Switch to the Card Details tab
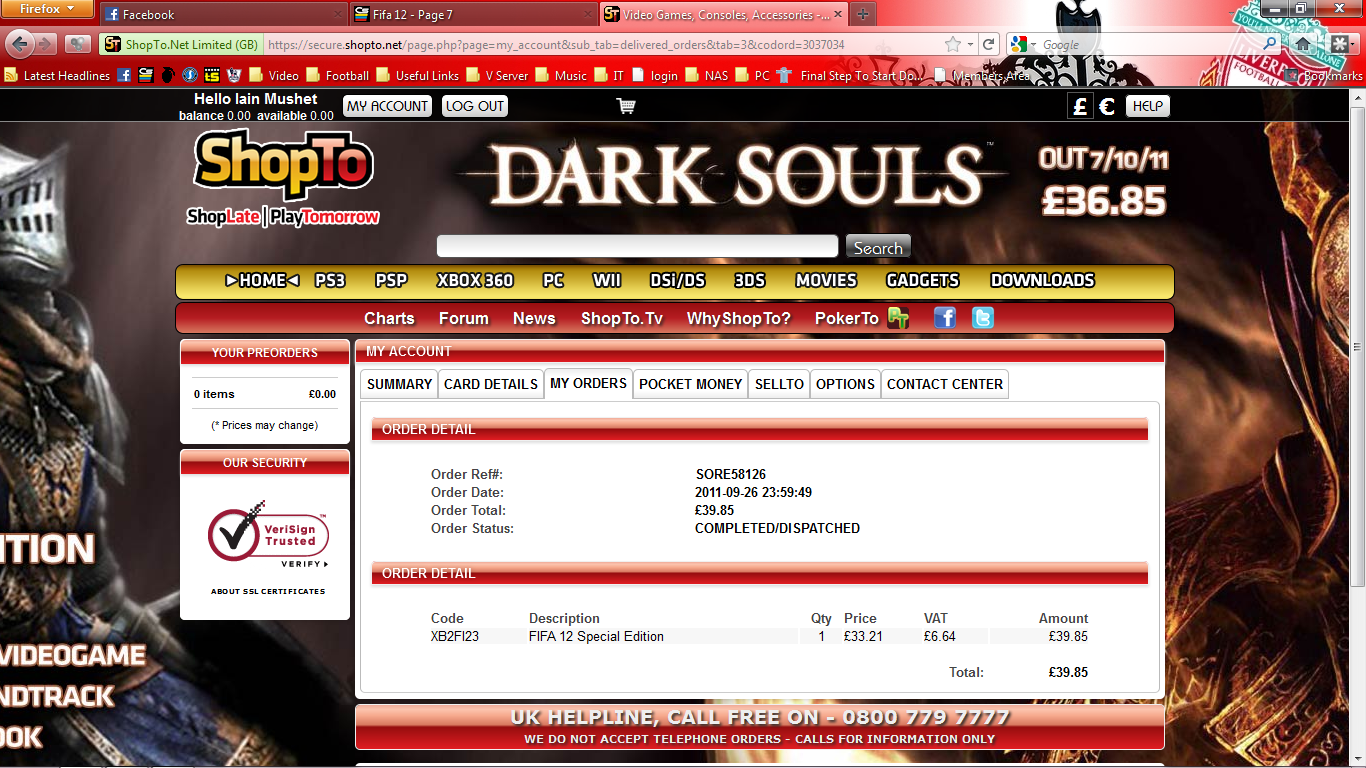Image resolution: width=1366 pixels, height=768 pixels. click(x=491, y=384)
